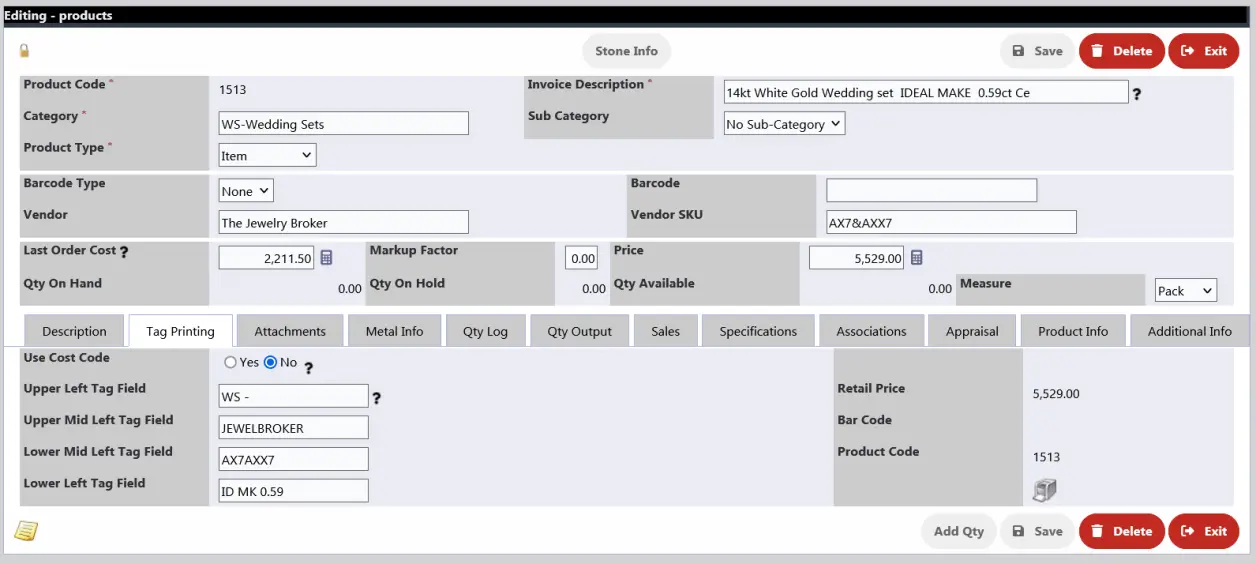Click the empty Barcode input field
The width and height of the screenshot is (1256, 564).
pos(931,190)
